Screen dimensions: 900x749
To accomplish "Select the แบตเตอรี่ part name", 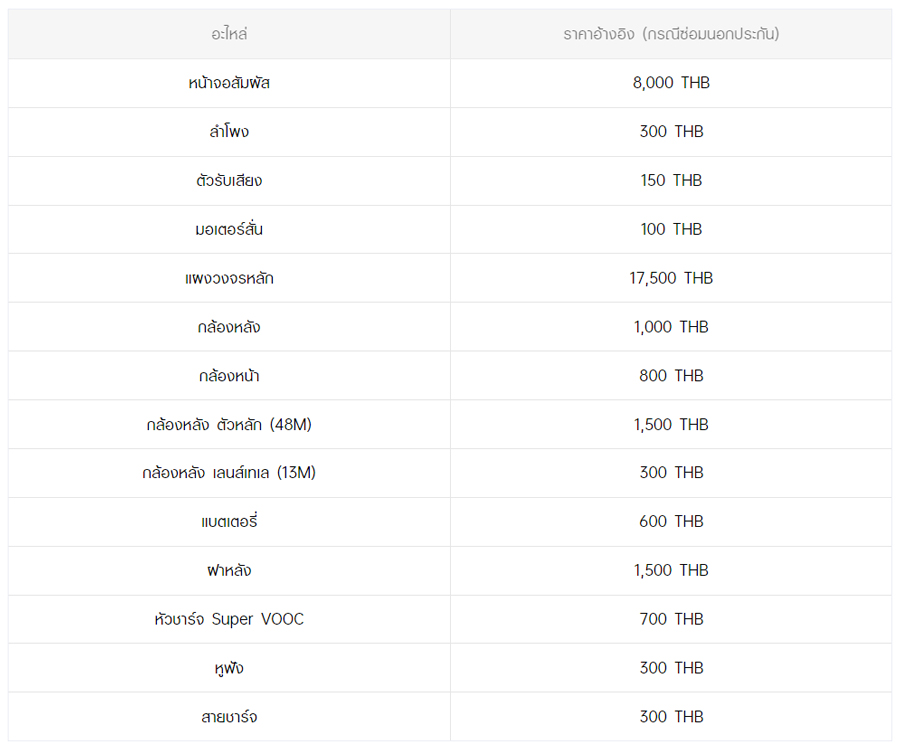I will [x=229, y=522].
